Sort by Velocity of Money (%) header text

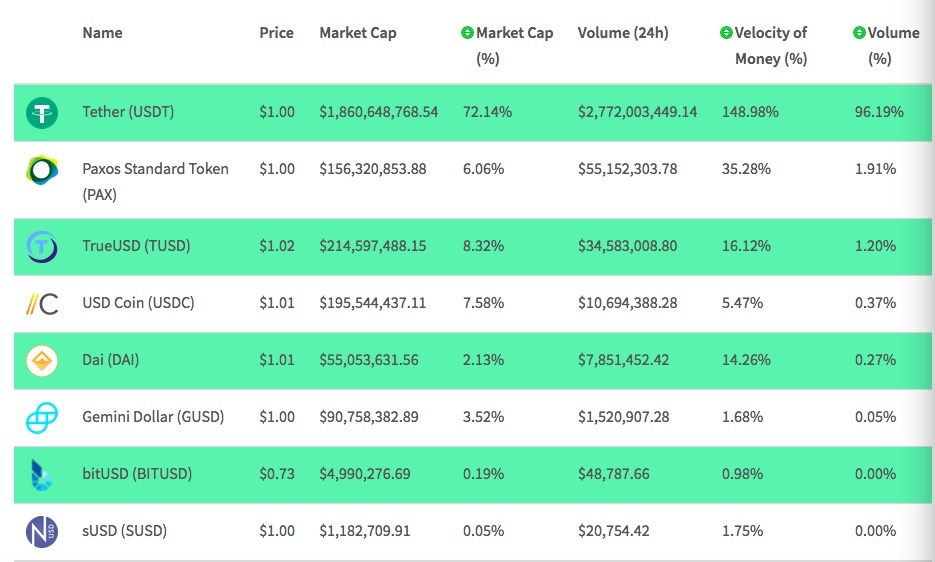[771, 45]
